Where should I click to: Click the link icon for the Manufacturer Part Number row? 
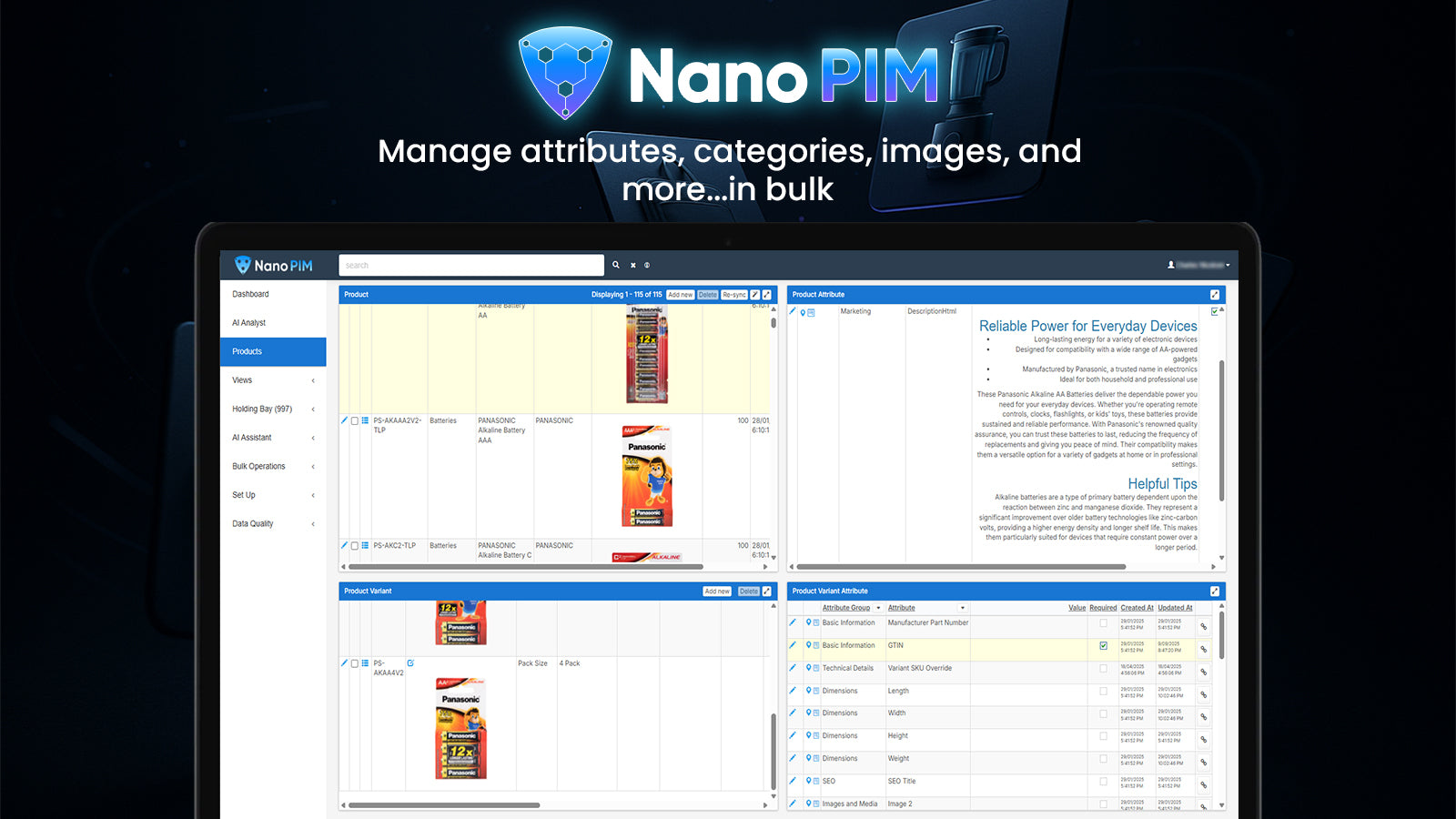(1203, 627)
